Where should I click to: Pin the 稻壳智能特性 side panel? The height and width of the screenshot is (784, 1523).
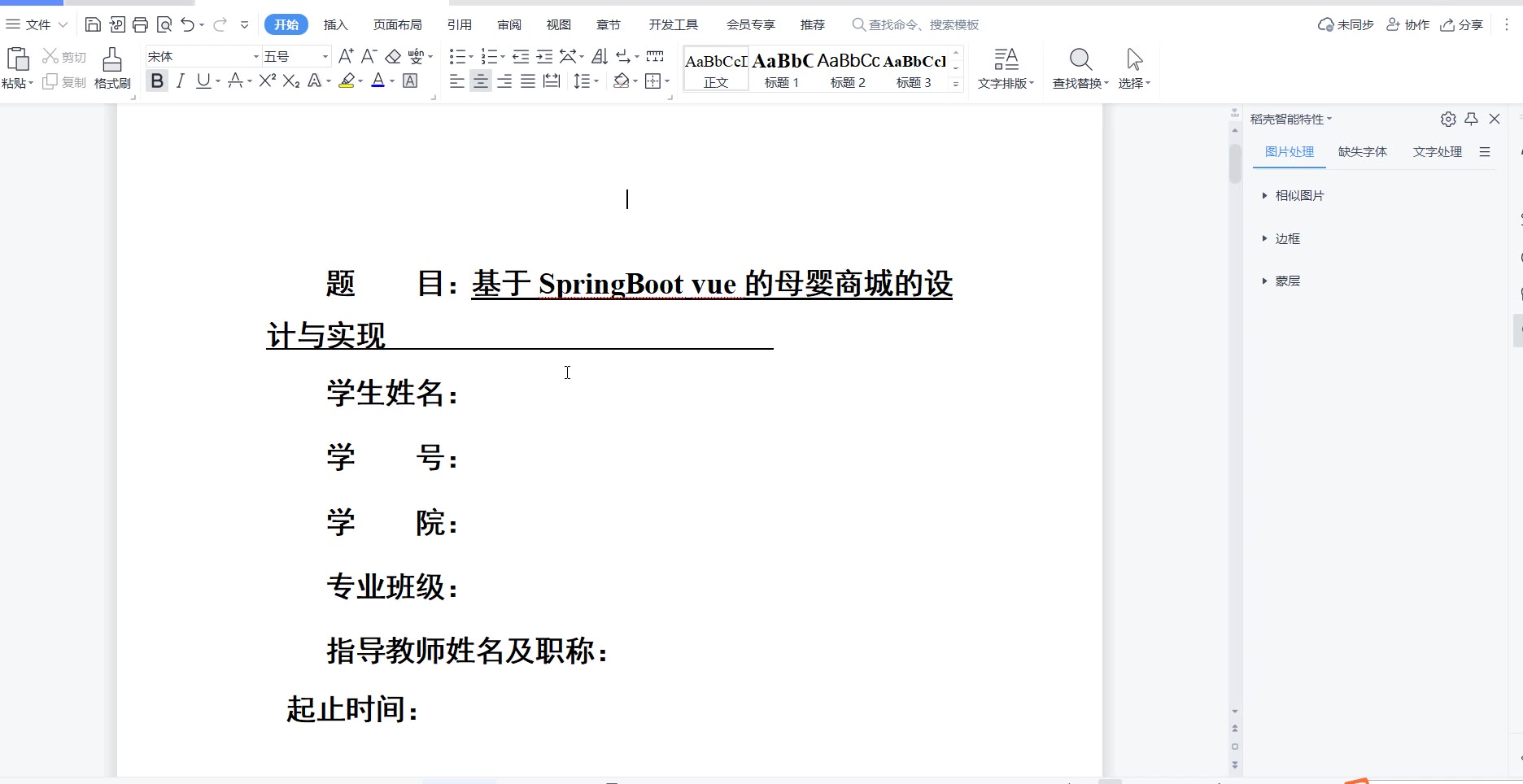[1471, 119]
